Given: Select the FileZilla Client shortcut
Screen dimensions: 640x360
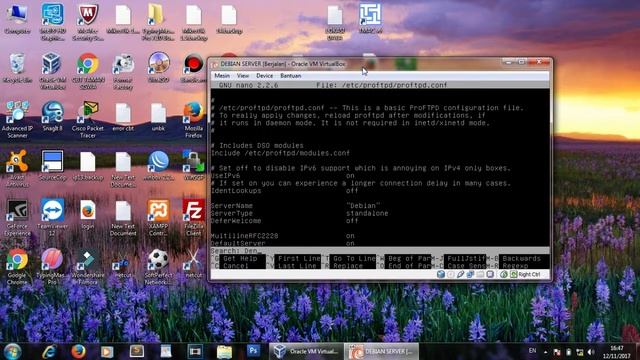Looking at the screenshot, I should pos(193,217).
